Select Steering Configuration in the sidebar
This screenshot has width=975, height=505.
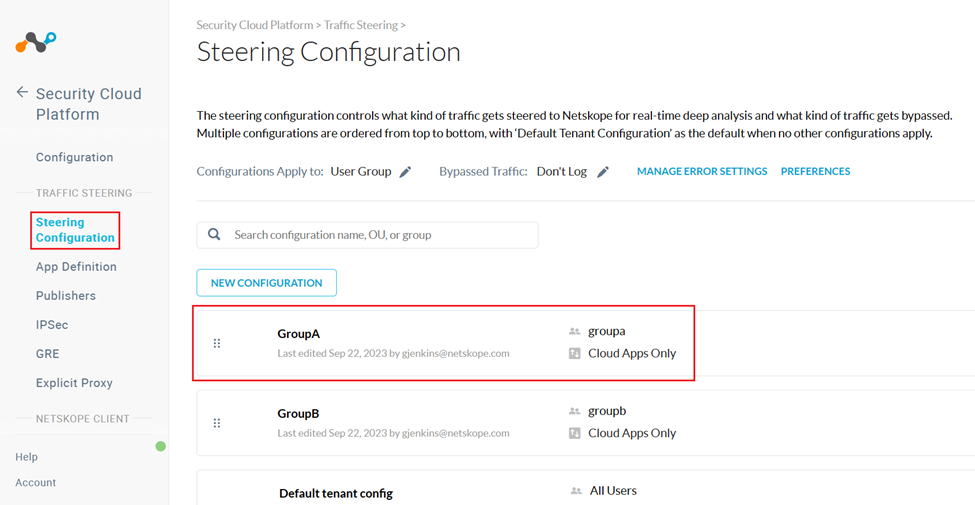[75, 229]
